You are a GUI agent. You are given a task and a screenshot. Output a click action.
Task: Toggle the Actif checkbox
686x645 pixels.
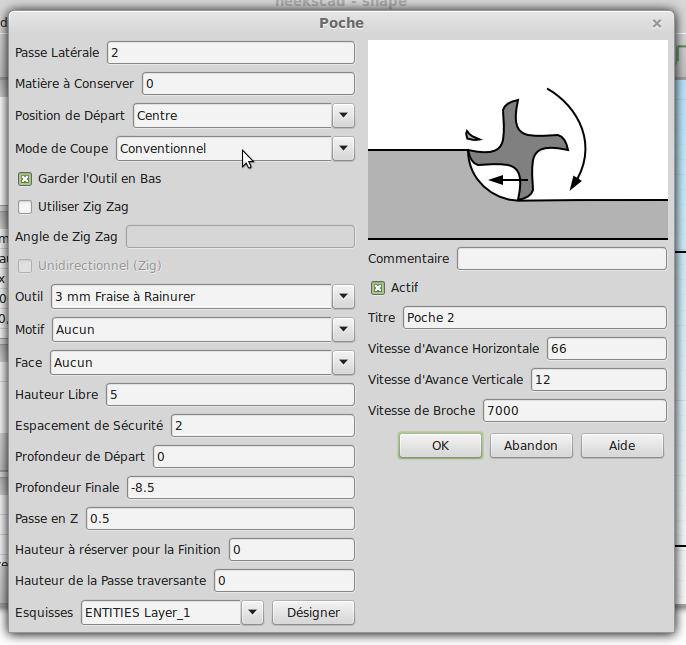click(x=378, y=288)
